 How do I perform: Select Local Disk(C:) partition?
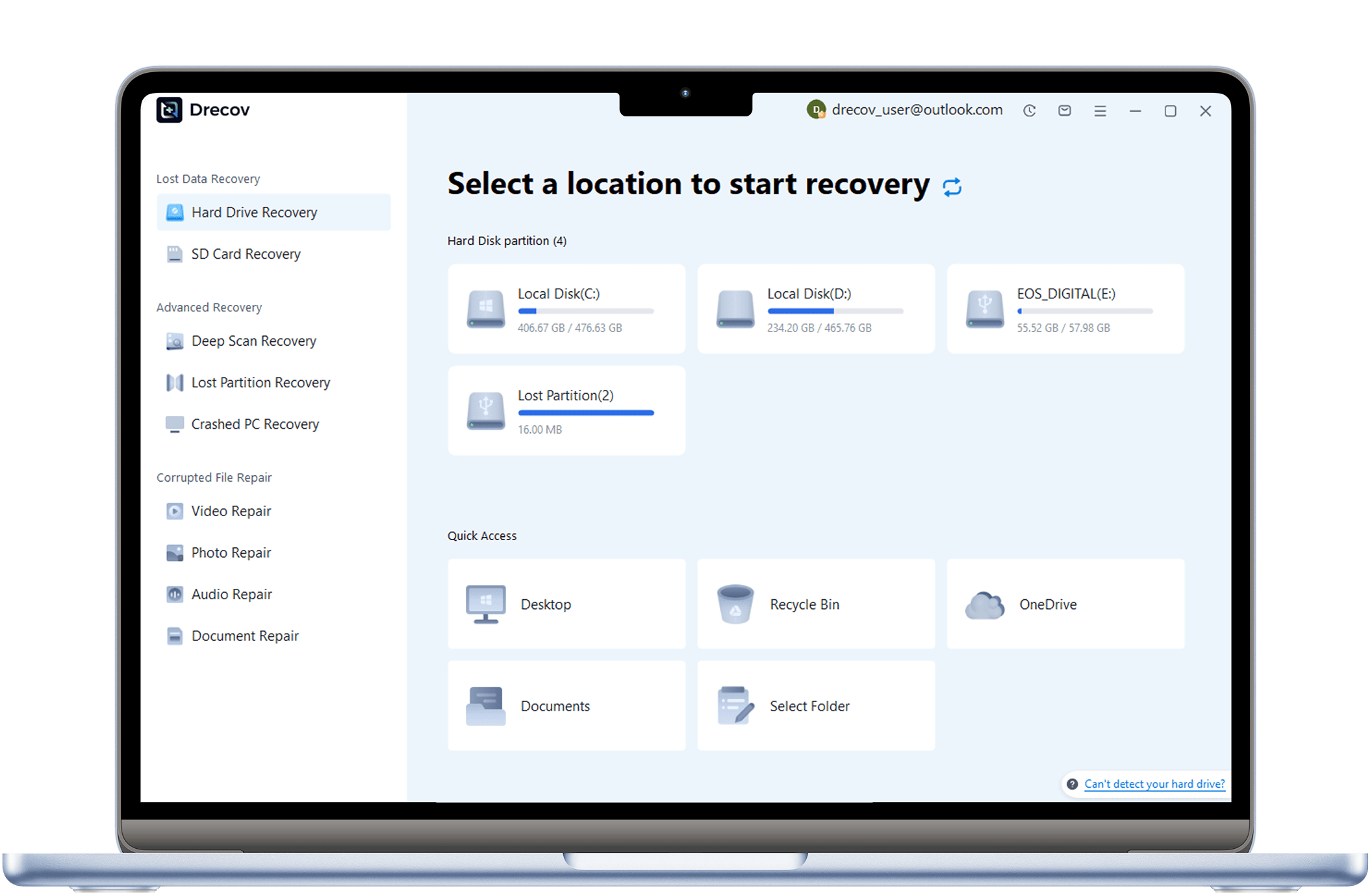[x=566, y=309]
